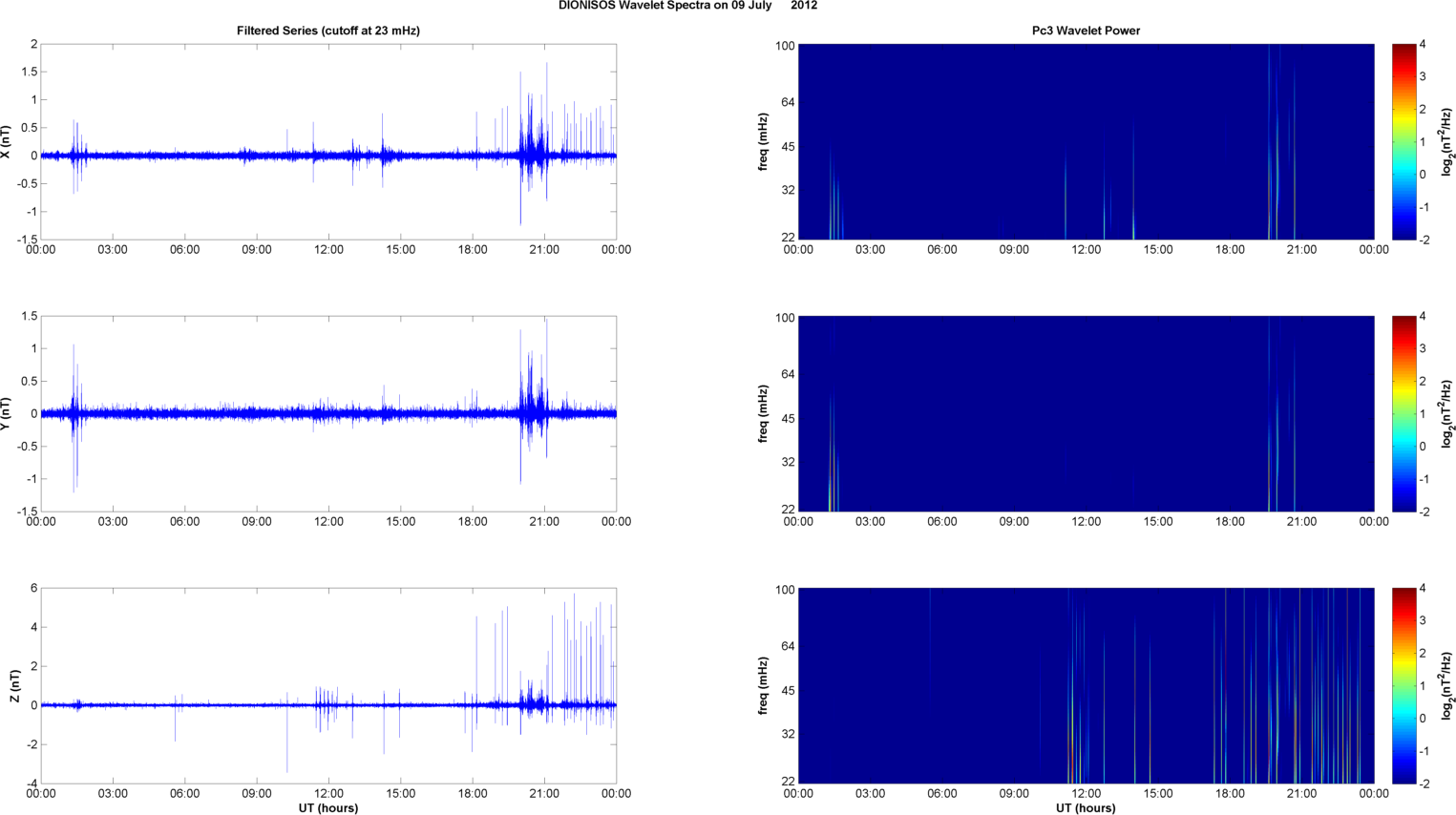Click the '-4' tick label on the Z plot
This screenshot has width=1456, height=815.
[x=31, y=784]
